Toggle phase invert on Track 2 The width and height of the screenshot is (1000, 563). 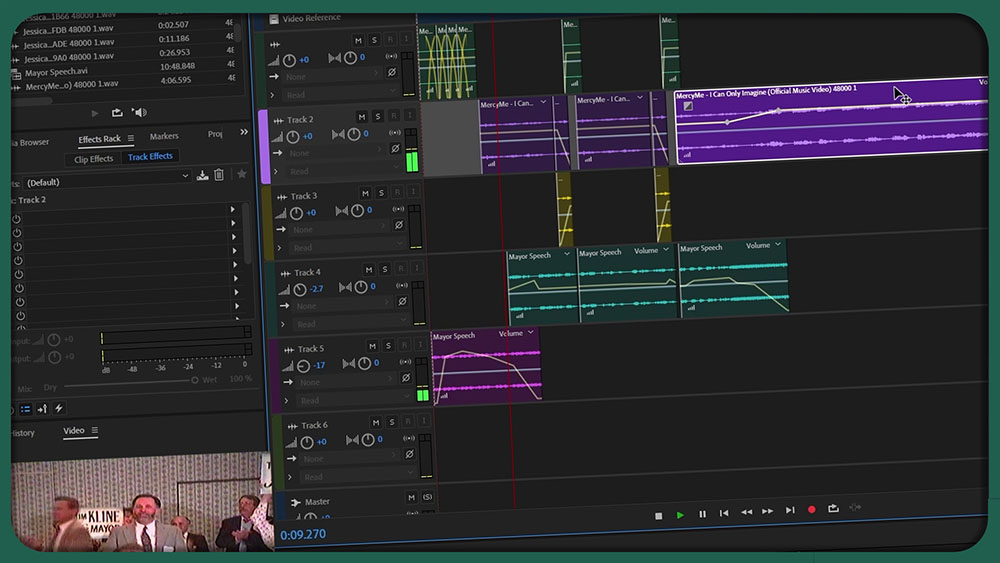395,149
